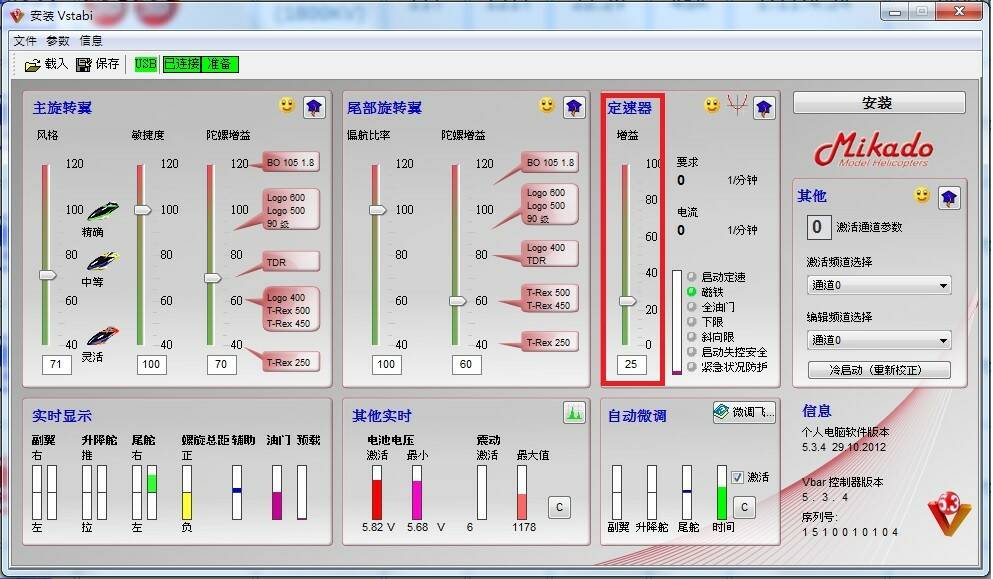This screenshot has width=993, height=579.
Task: Click the 敏捷度 slider handle
Action: pos(143,210)
